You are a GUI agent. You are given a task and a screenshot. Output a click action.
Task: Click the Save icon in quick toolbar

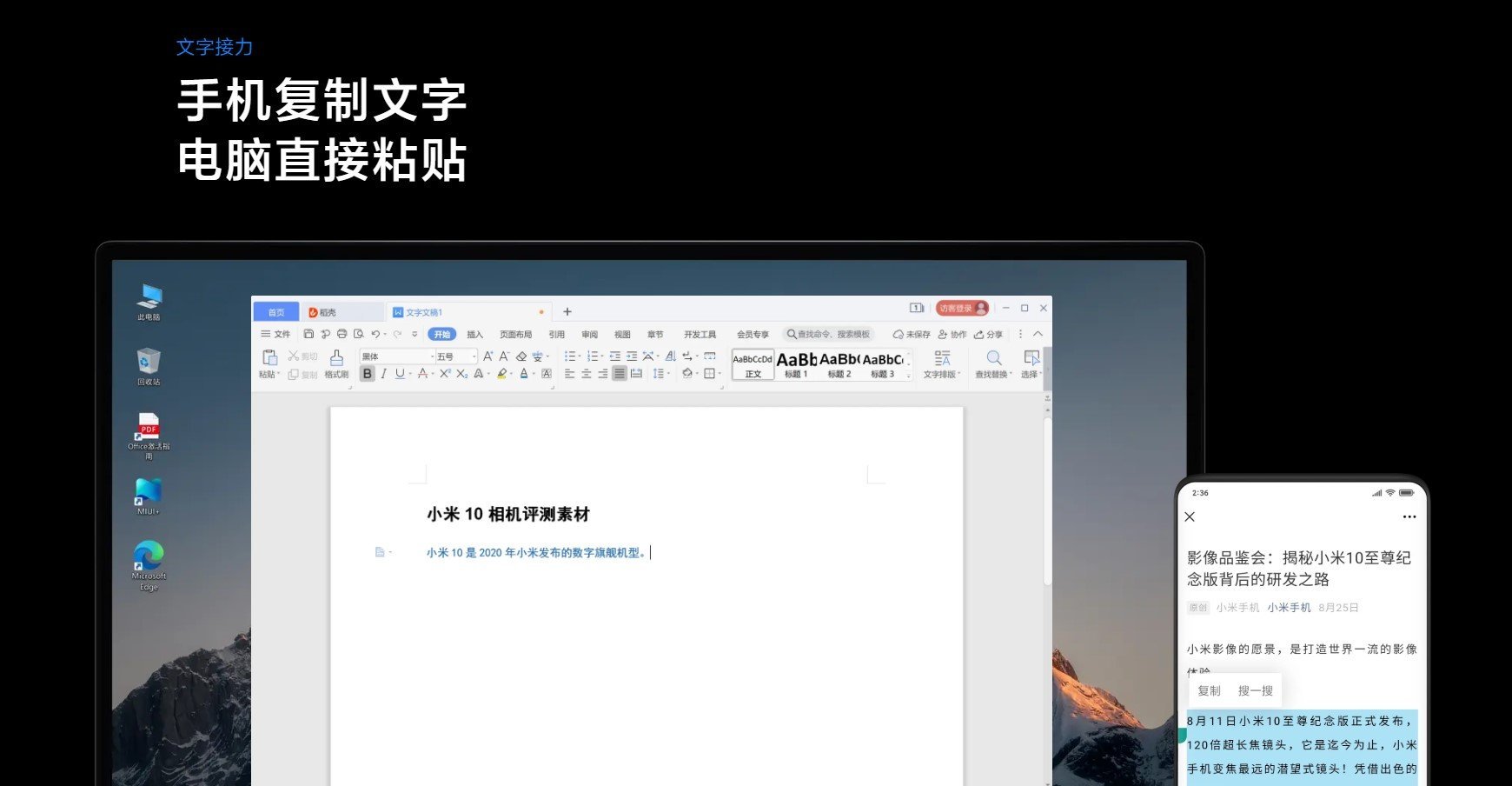coord(308,334)
